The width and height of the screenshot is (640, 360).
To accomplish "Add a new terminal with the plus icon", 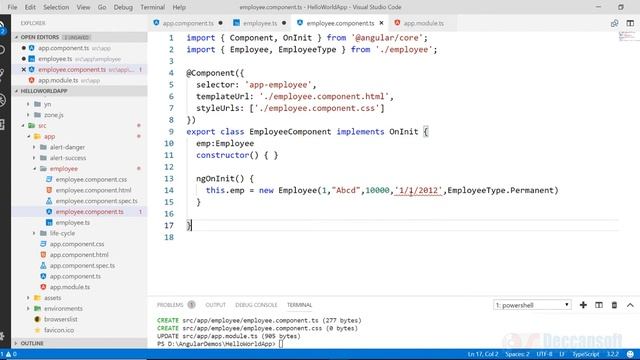I will (583, 305).
